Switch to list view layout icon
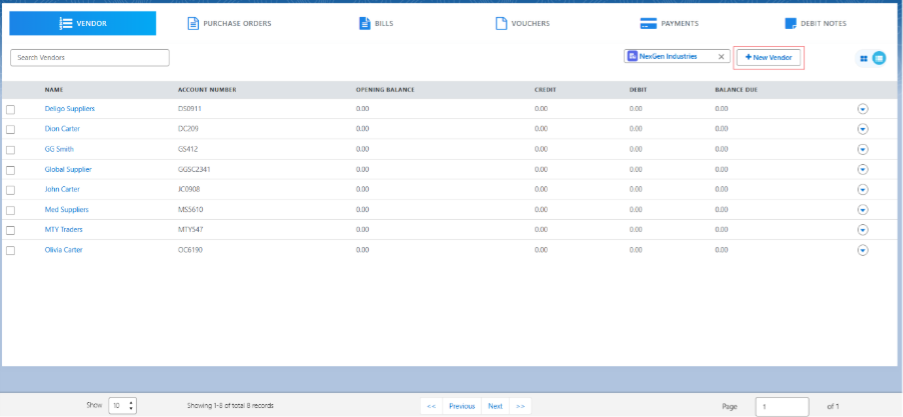This screenshot has width=903, height=417. pyautogui.click(x=879, y=58)
